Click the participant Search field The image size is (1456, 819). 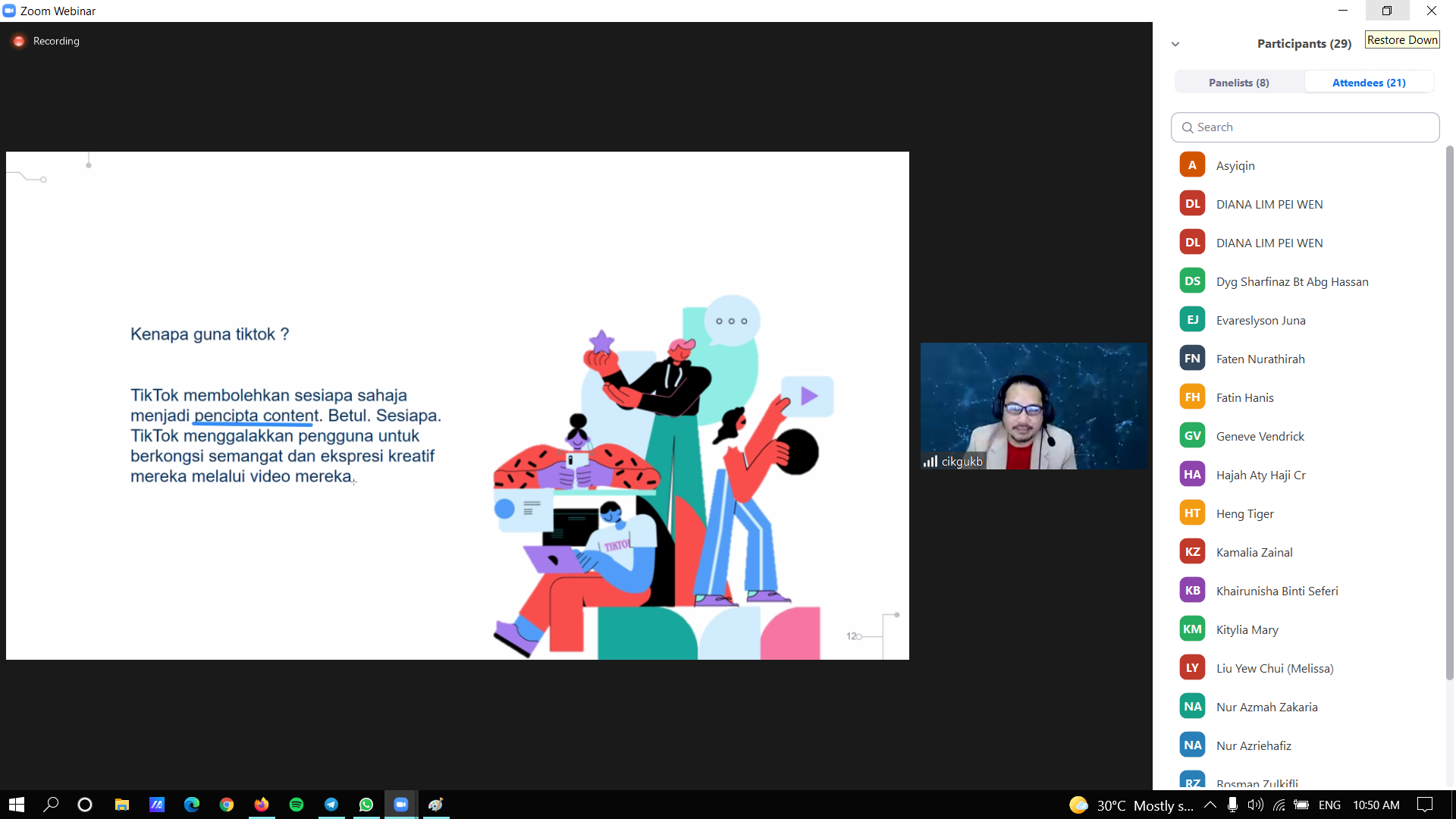coord(1305,127)
